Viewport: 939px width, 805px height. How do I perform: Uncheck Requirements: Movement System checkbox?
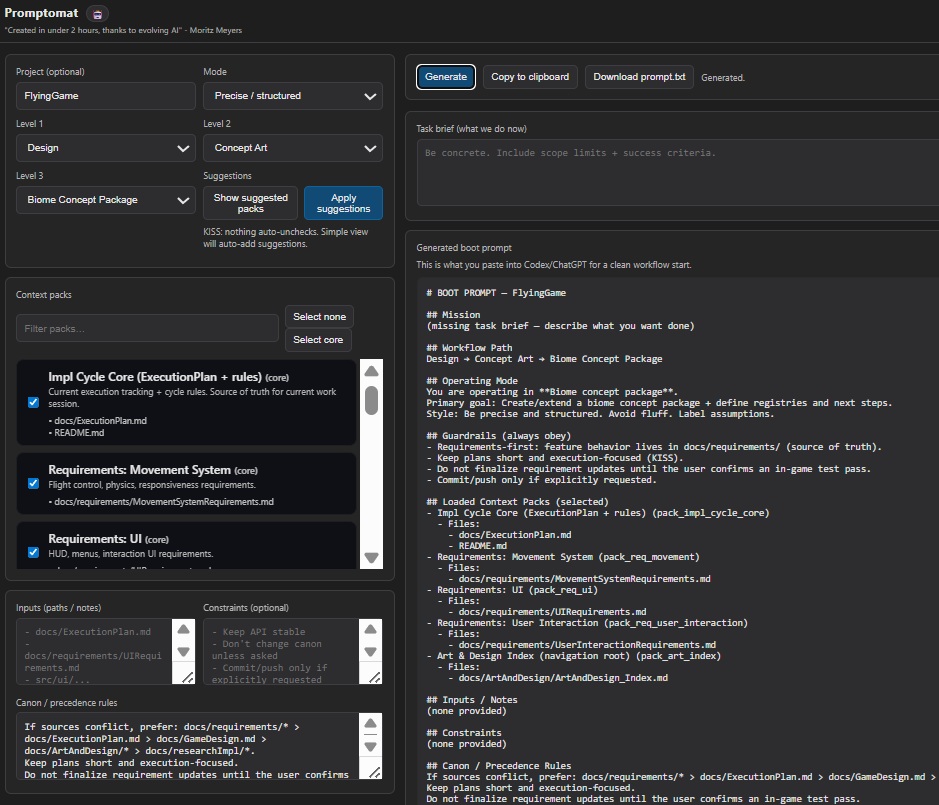coord(34,483)
